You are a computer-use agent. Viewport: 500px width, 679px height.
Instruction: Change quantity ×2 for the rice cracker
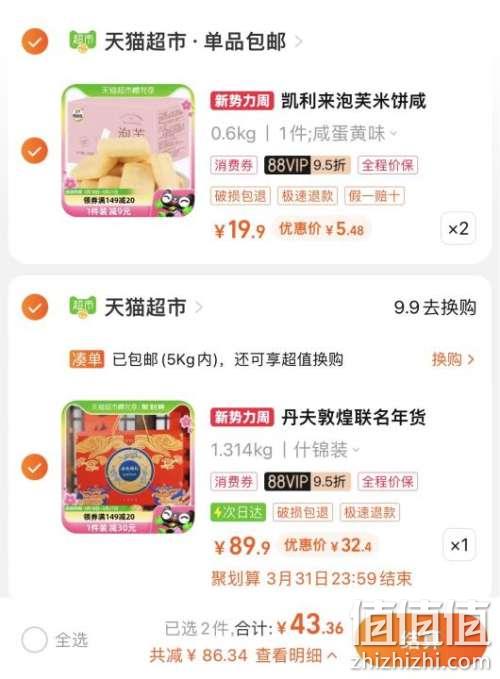pos(458,229)
